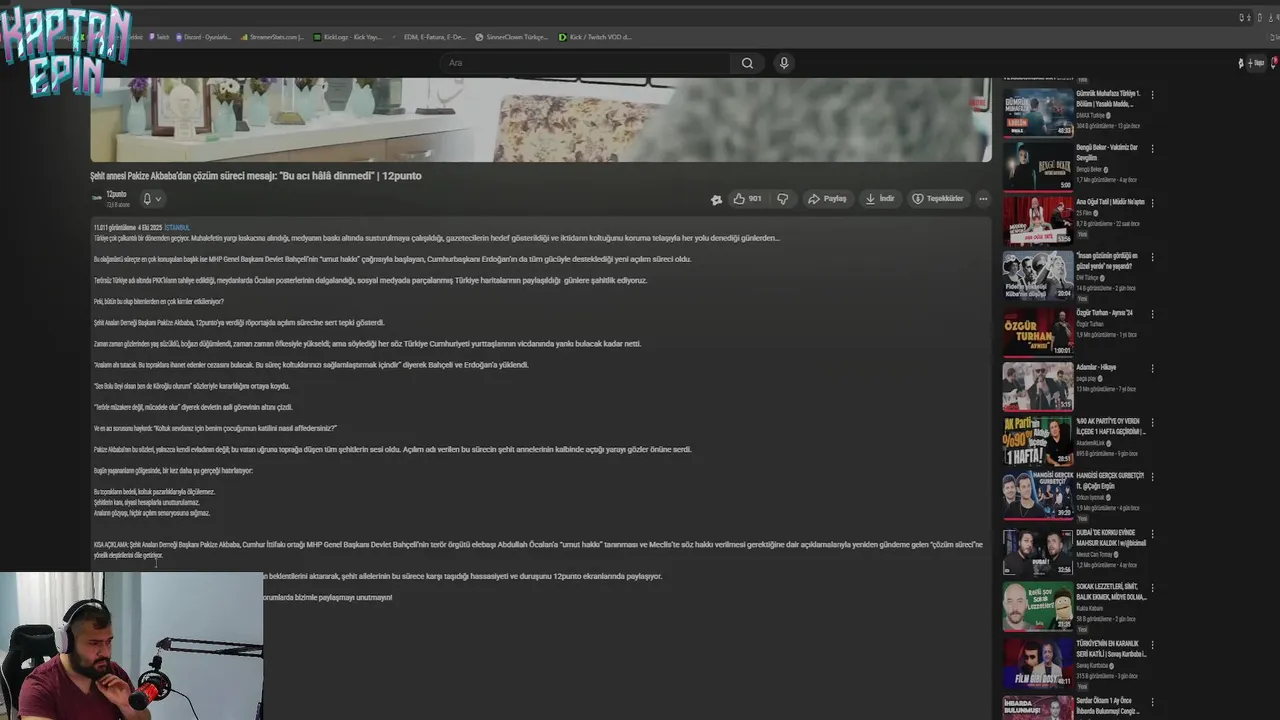The image size is (1280, 720).
Task: Open Ana Oğul Tatil video thumbnail
Action: pyautogui.click(x=1038, y=221)
